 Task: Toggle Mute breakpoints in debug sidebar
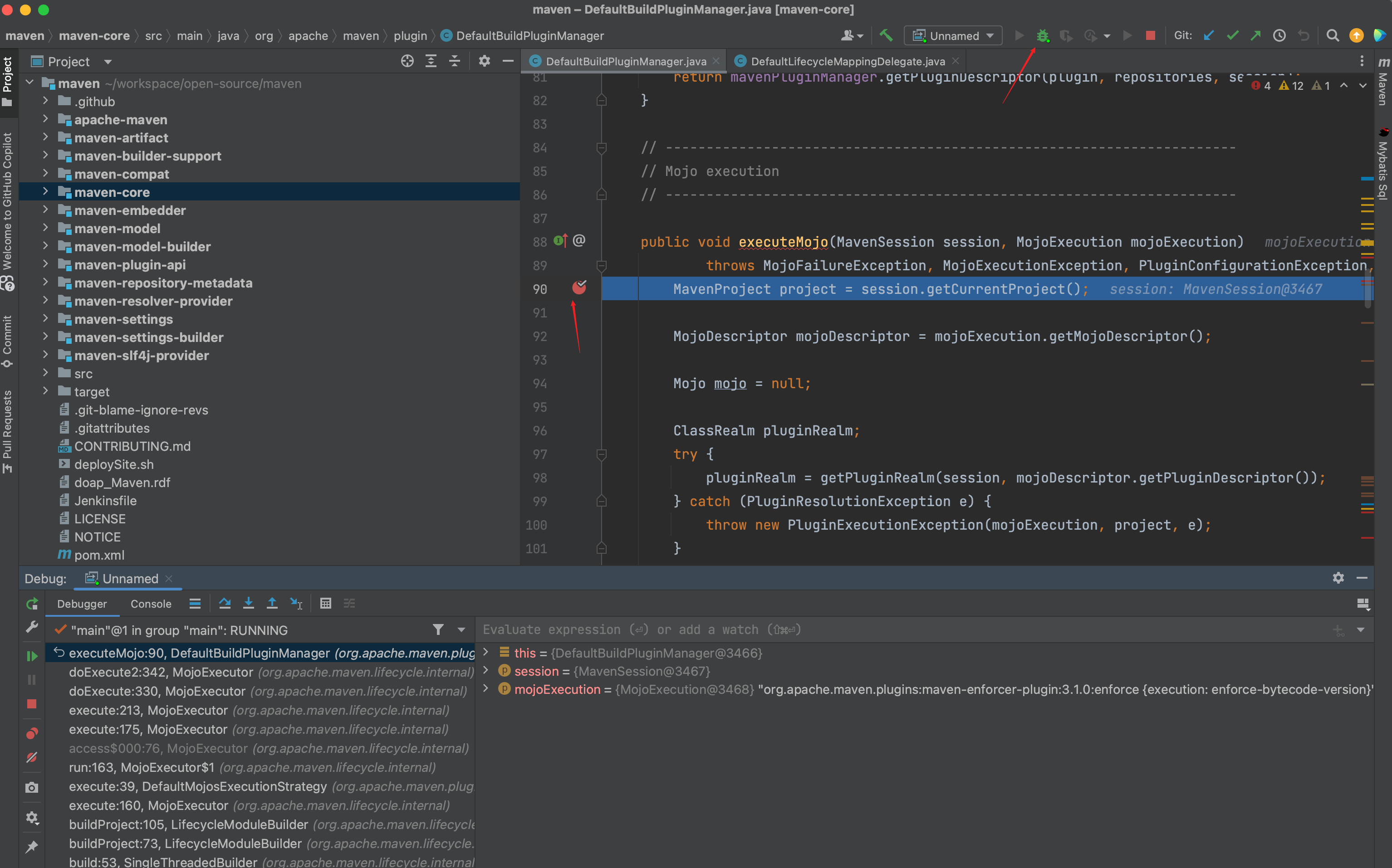(32, 757)
